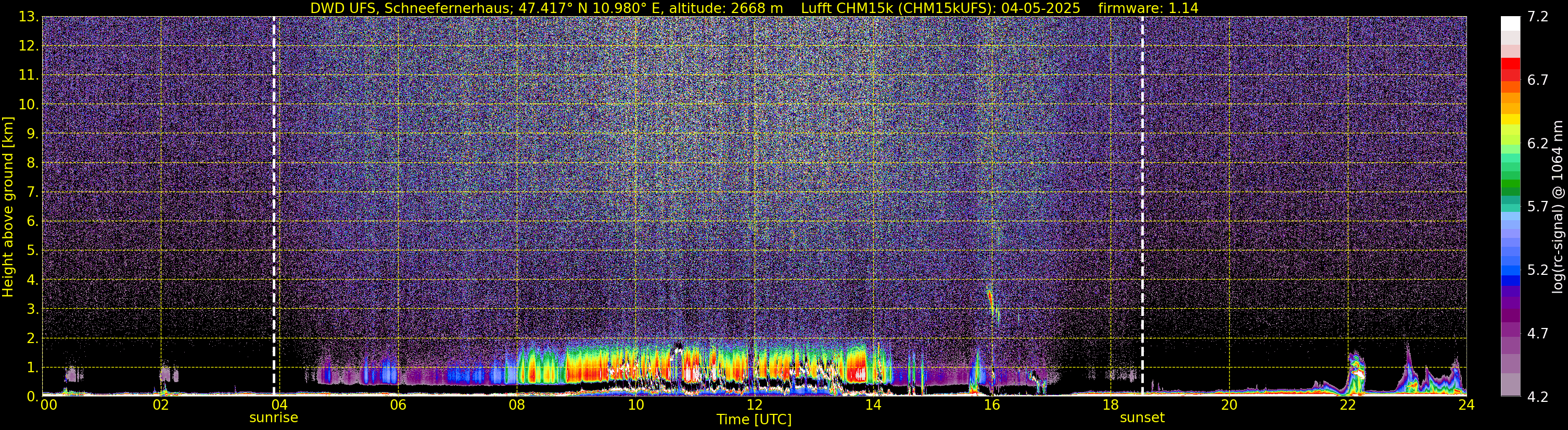Click the '6.7' colorbar value
Screen dimensions: 1568x430
(1538, 80)
